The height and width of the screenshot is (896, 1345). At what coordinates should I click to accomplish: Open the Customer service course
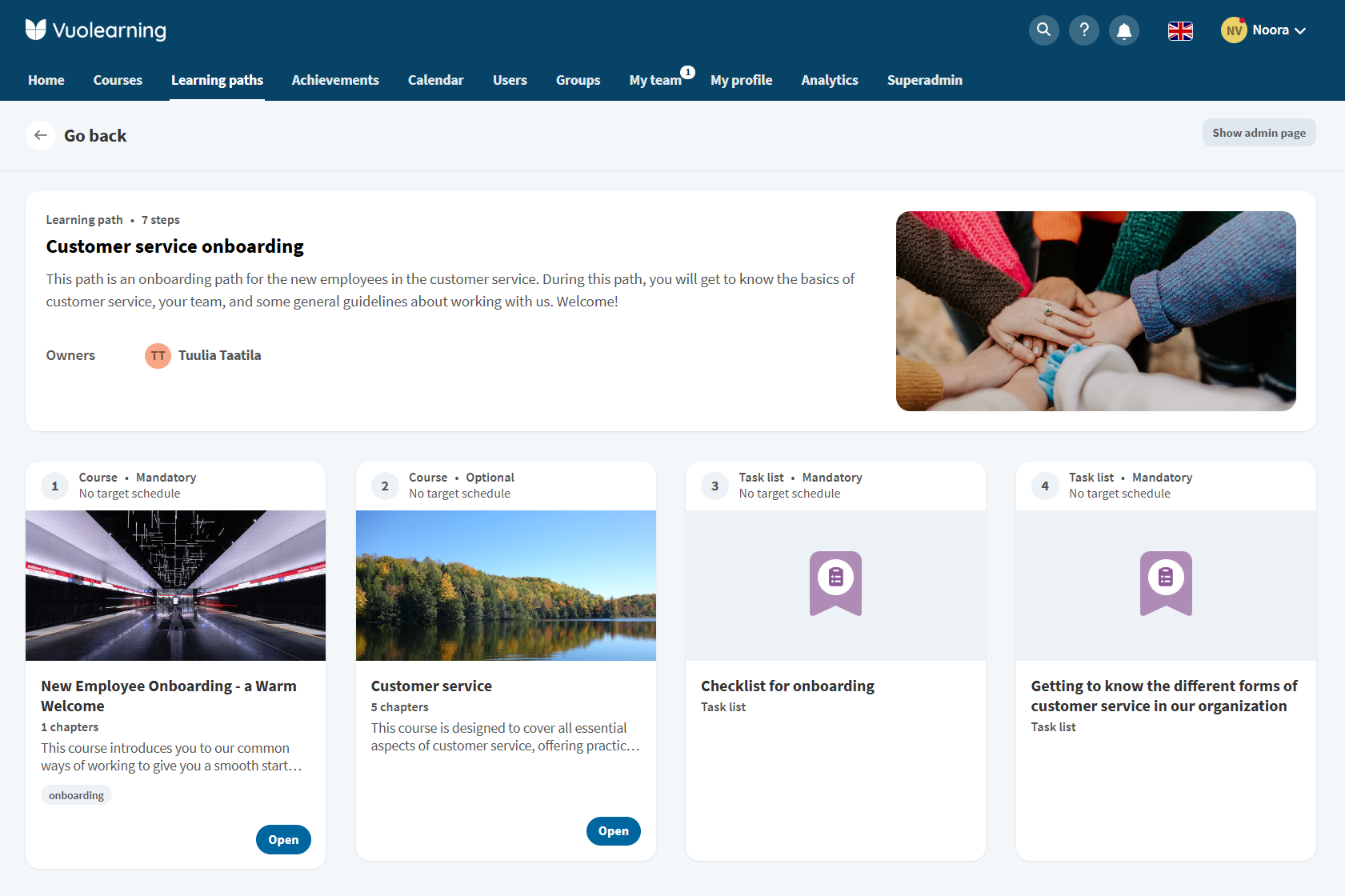pyautogui.click(x=614, y=831)
